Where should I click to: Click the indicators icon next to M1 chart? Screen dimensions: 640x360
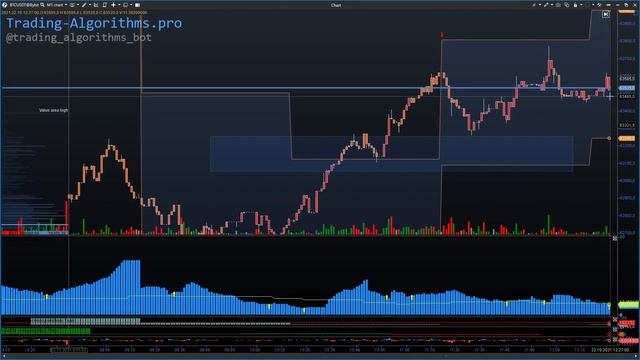click(x=72, y=5)
